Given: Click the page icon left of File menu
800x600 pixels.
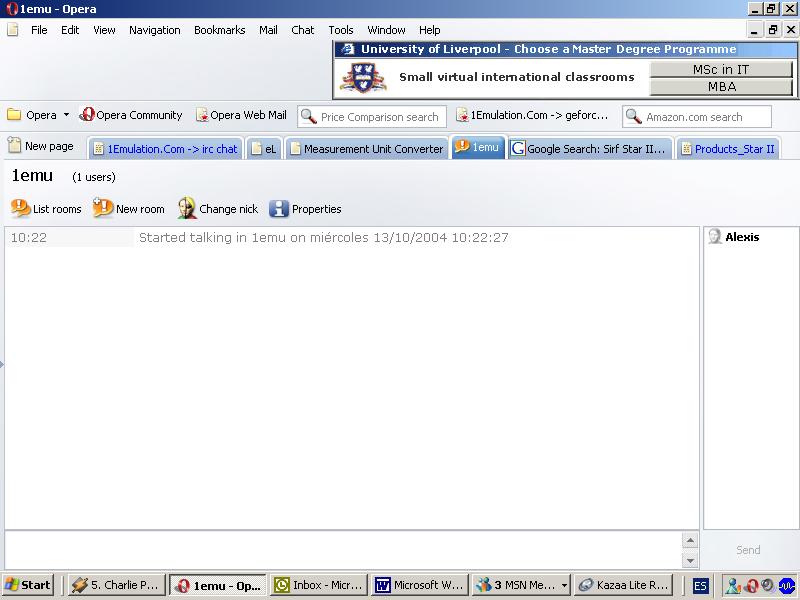Looking at the screenshot, I should 13,30.
